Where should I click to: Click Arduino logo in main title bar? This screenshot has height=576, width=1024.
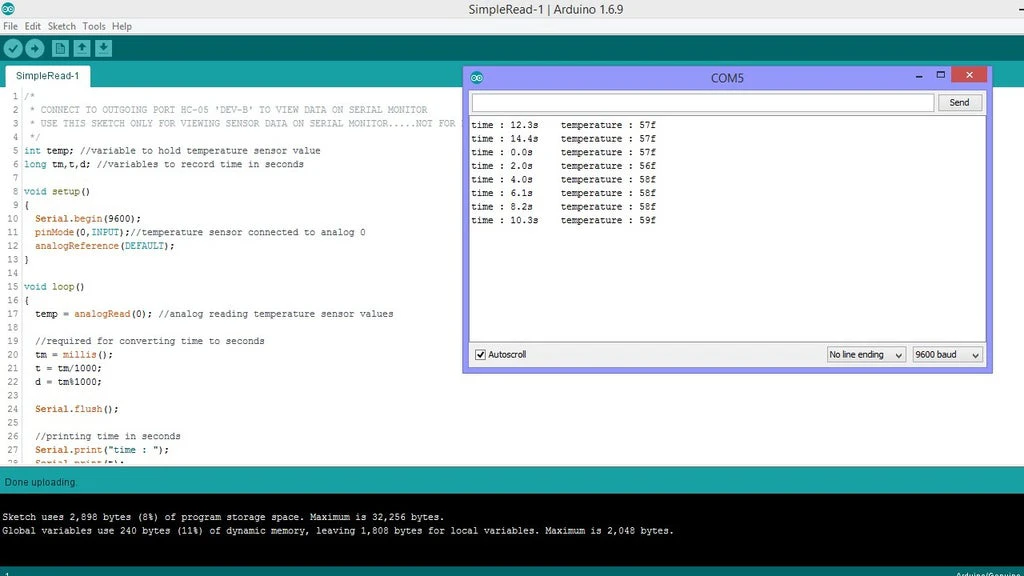9,9
